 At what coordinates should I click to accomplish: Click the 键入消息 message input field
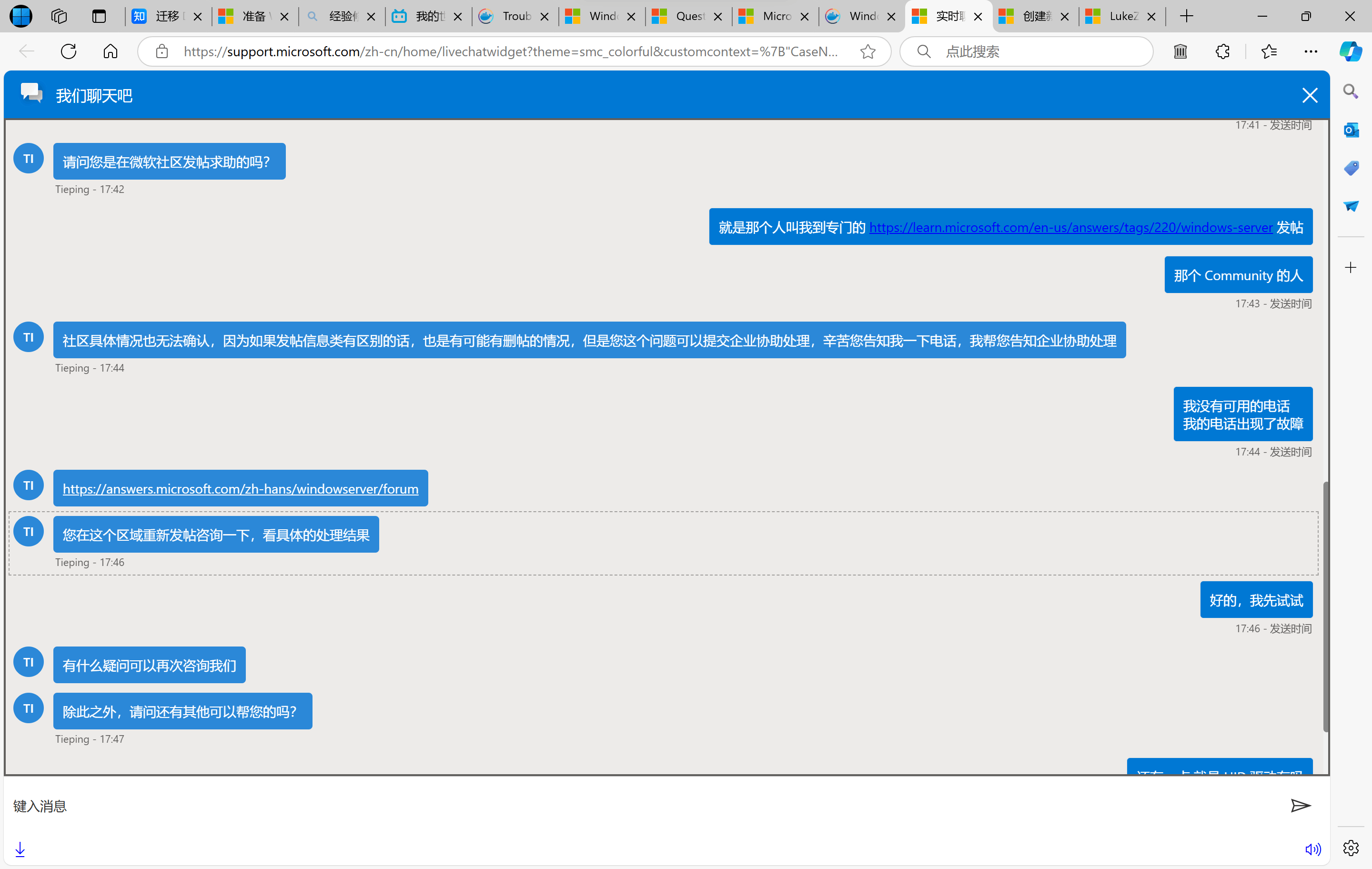point(644,805)
